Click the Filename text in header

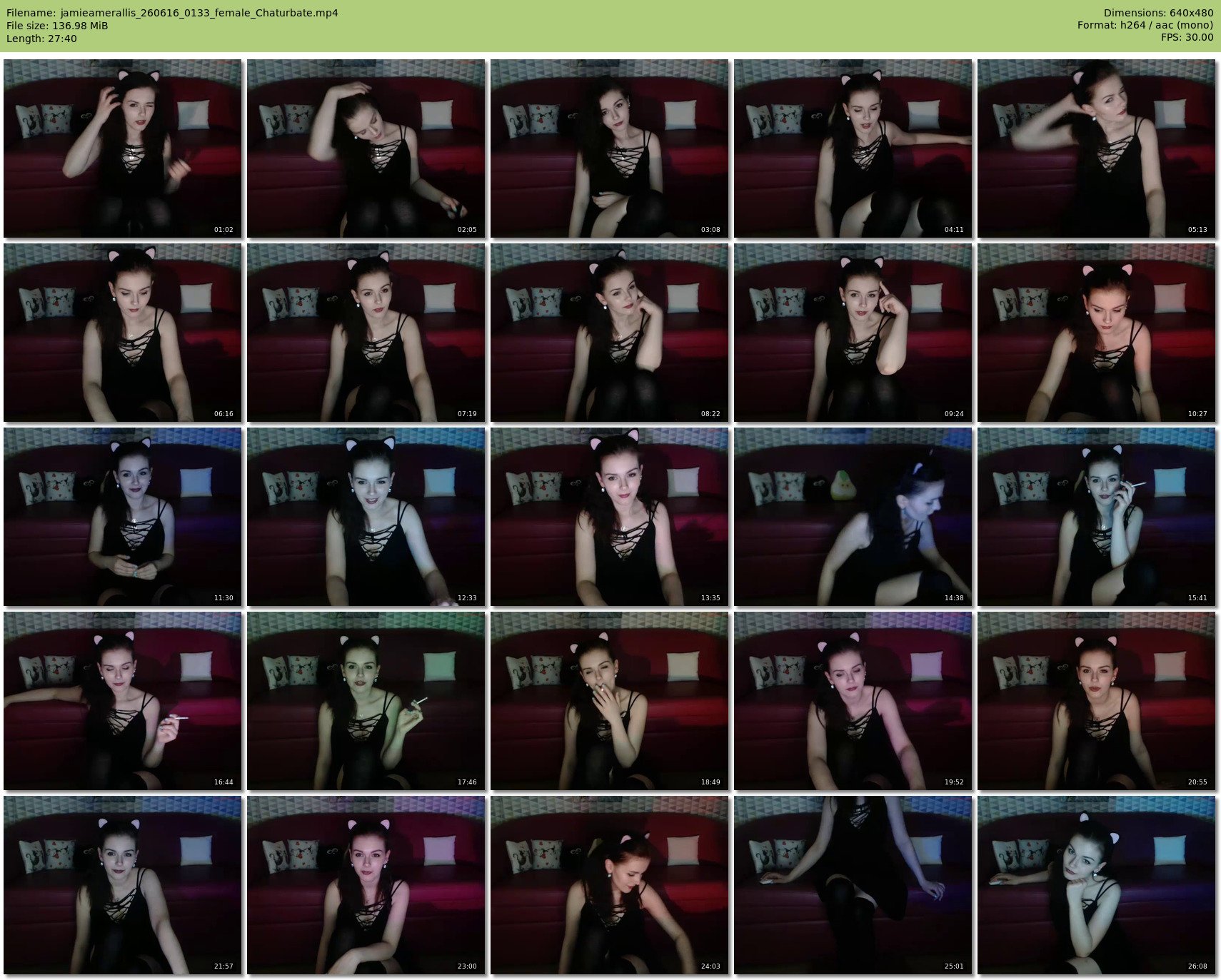172,13
